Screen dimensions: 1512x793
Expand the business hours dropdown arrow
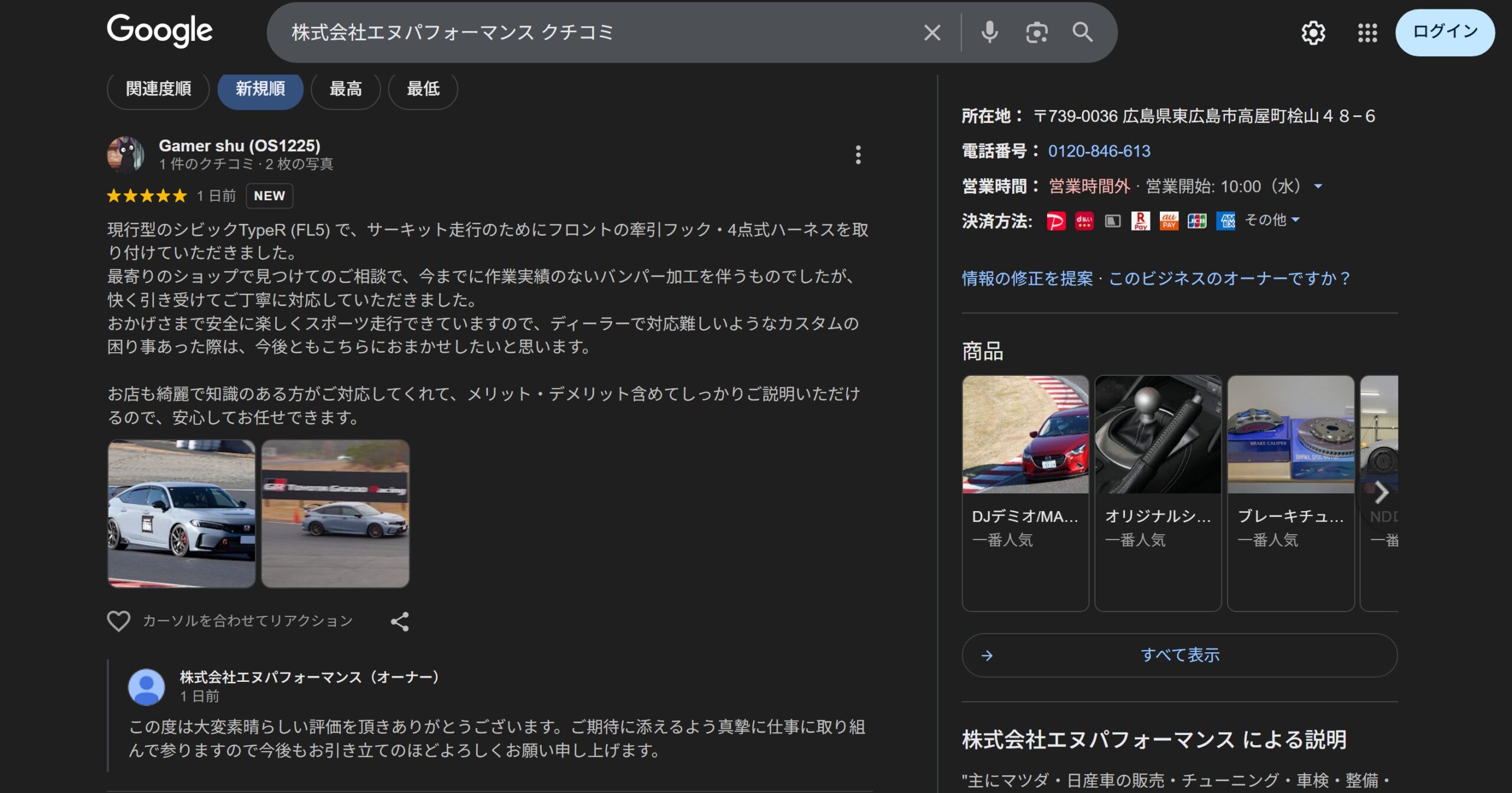pos(1318,187)
